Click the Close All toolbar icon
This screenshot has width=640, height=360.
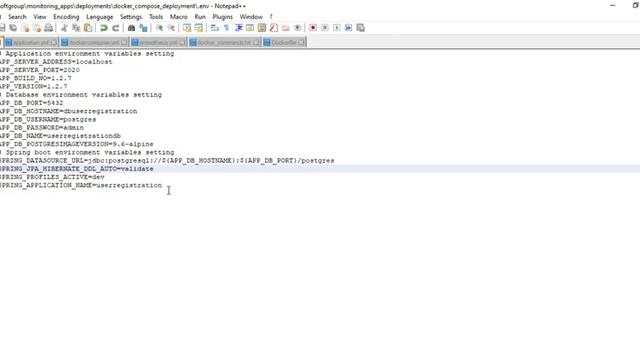[37, 28]
